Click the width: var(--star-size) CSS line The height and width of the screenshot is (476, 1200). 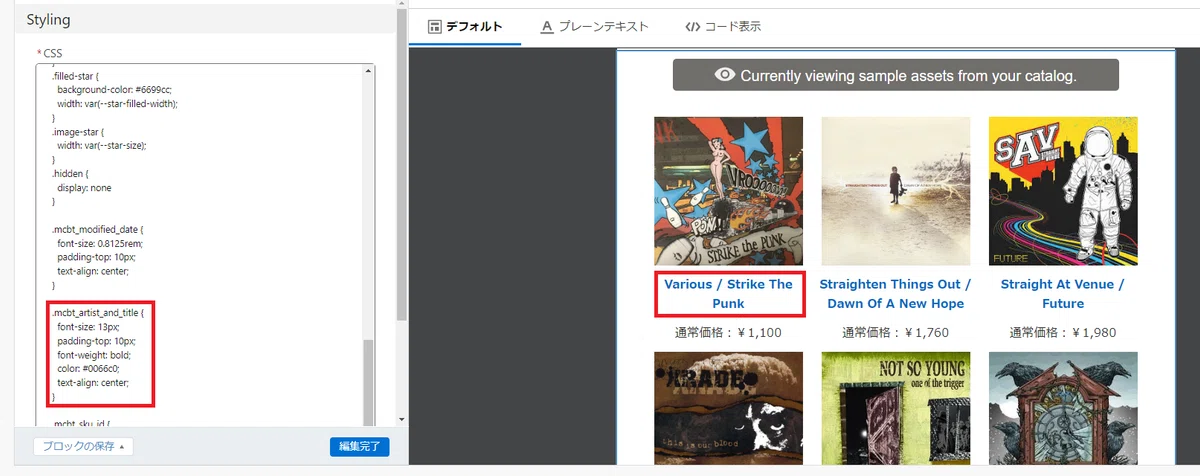102,145
